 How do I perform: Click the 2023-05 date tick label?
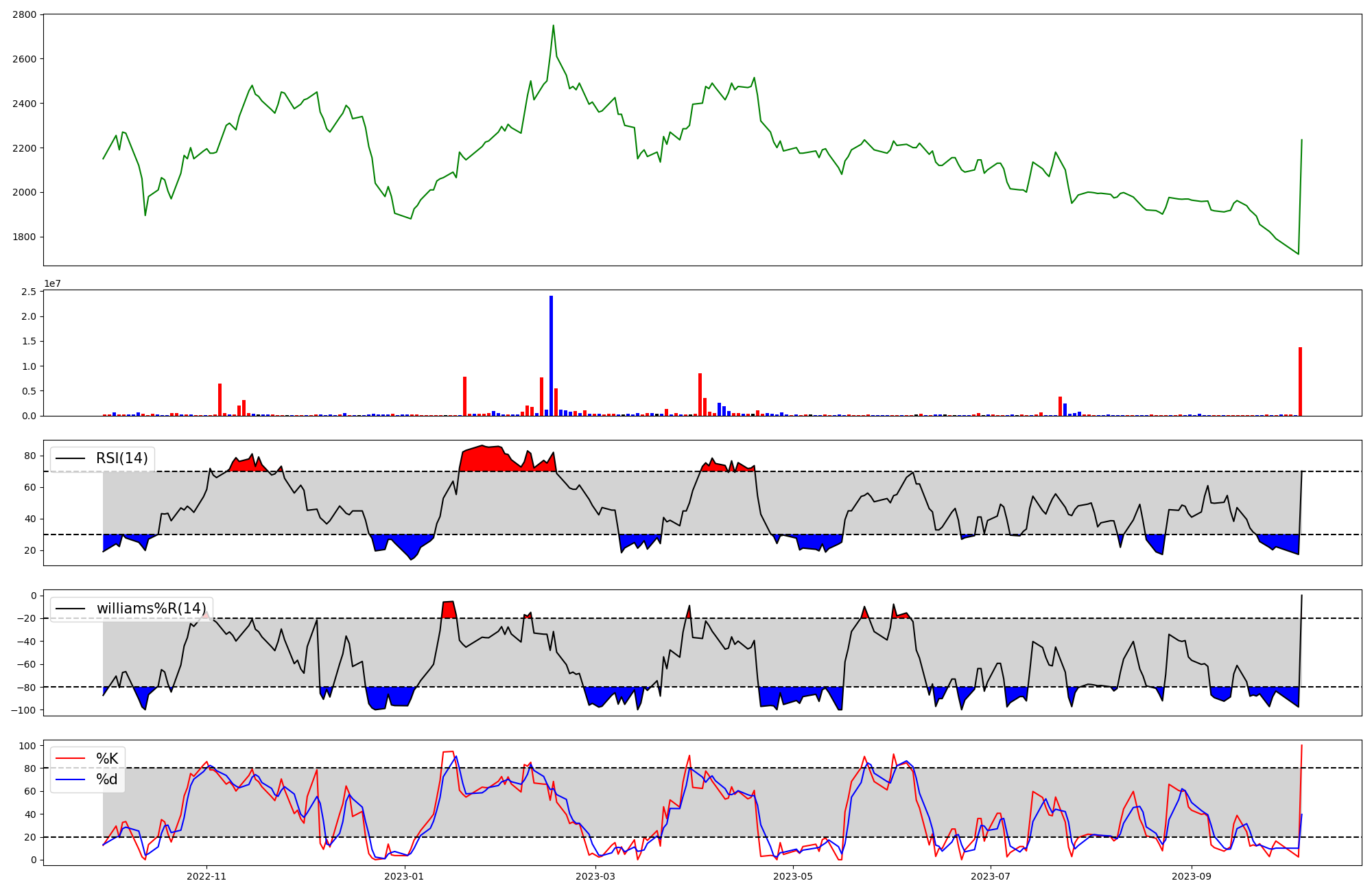tap(793, 876)
